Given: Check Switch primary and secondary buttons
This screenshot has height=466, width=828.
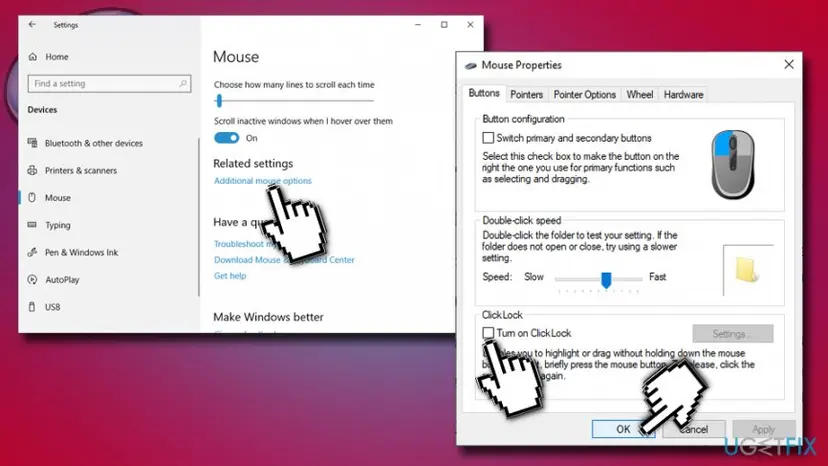Looking at the screenshot, I should 488,138.
